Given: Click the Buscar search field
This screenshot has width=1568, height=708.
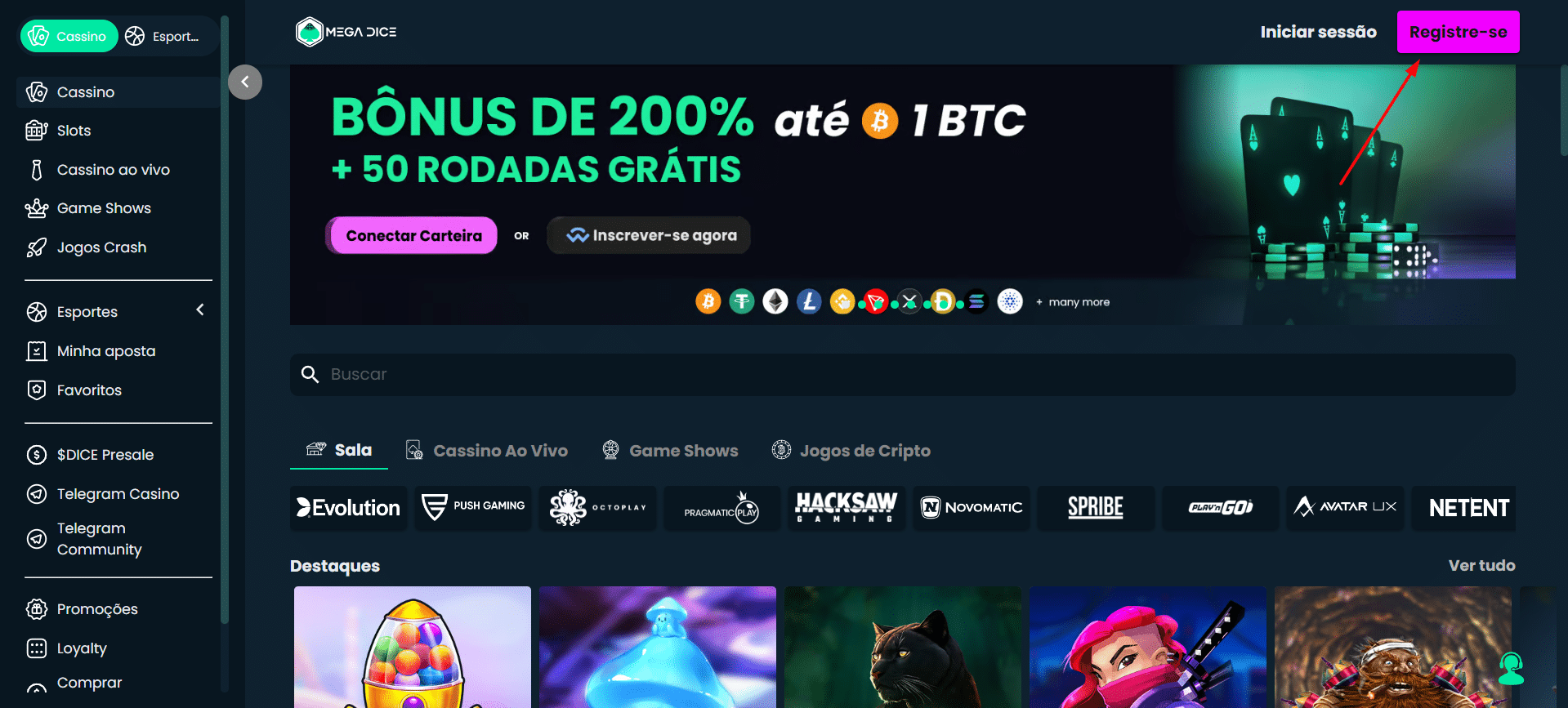Looking at the screenshot, I should point(902,375).
